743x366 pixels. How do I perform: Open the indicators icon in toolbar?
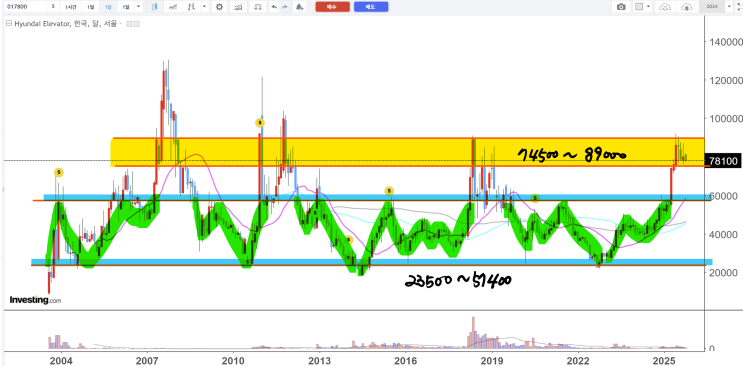click(238, 7)
